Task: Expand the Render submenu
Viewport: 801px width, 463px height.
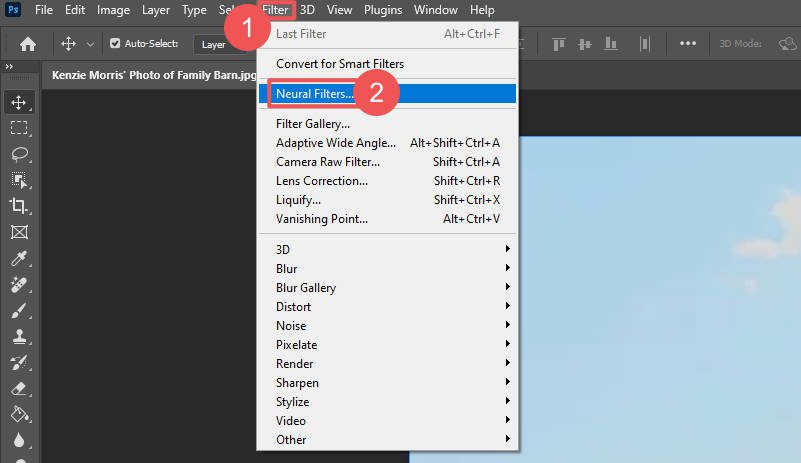Action: point(387,363)
